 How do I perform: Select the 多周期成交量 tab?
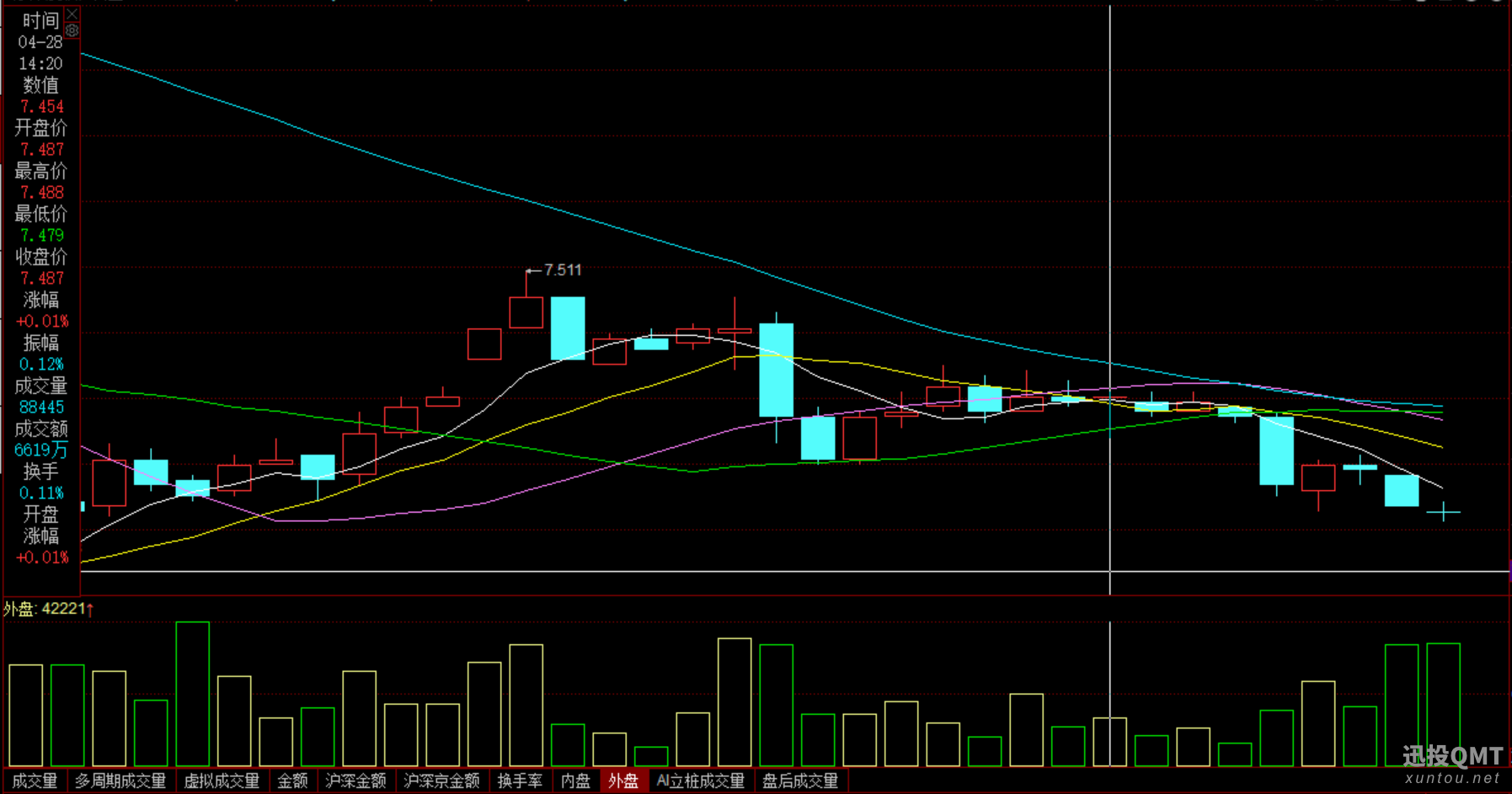click(x=120, y=781)
